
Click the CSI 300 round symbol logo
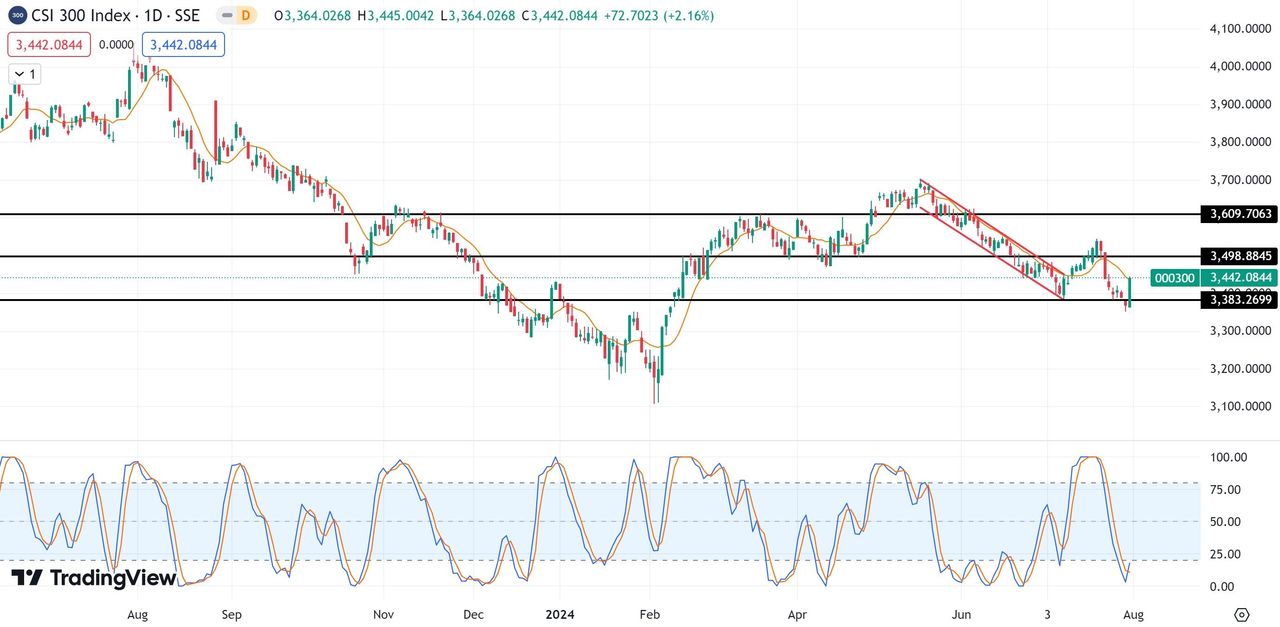18,16
